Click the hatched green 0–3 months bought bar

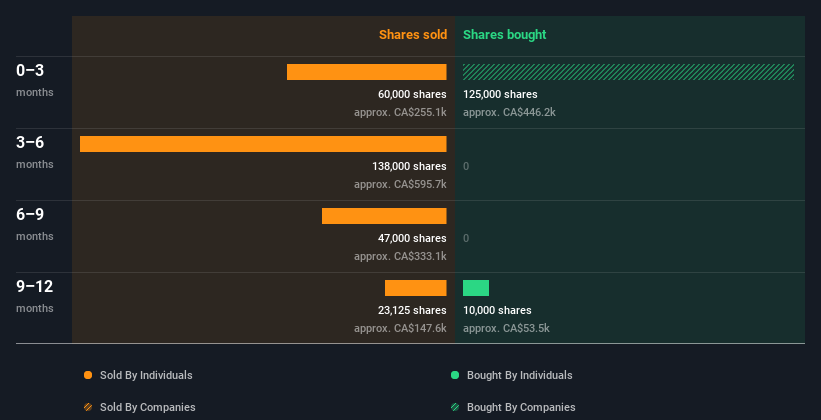click(x=628, y=72)
